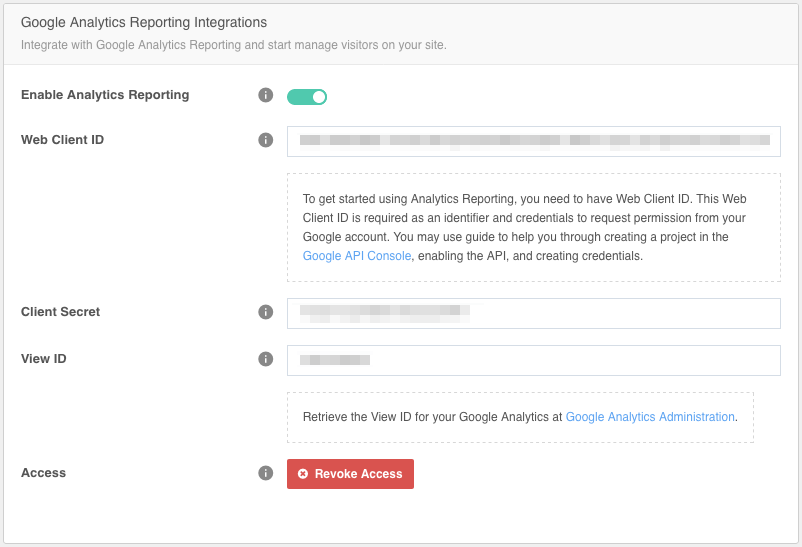
Task: Click info icon next to Web Client ID
Action: click(x=265, y=140)
